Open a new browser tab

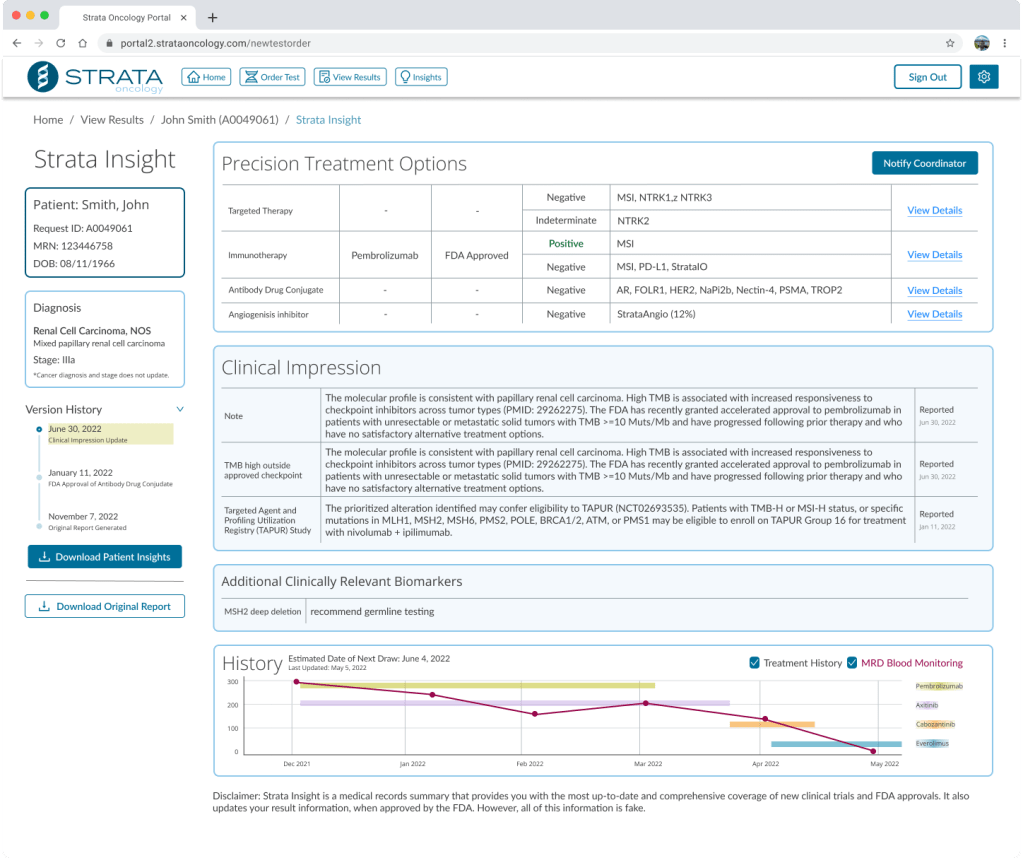coord(213,17)
